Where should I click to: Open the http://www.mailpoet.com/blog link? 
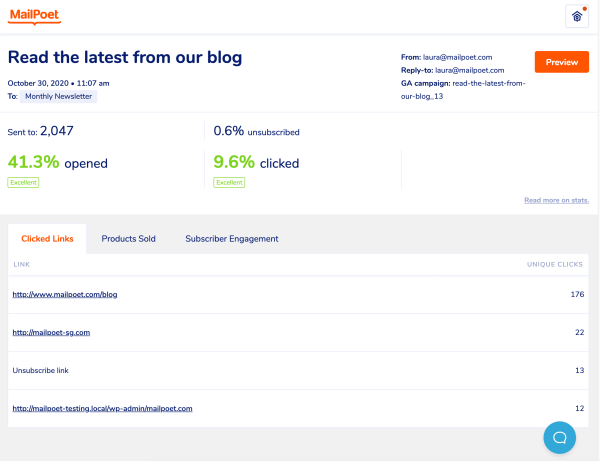(65, 294)
